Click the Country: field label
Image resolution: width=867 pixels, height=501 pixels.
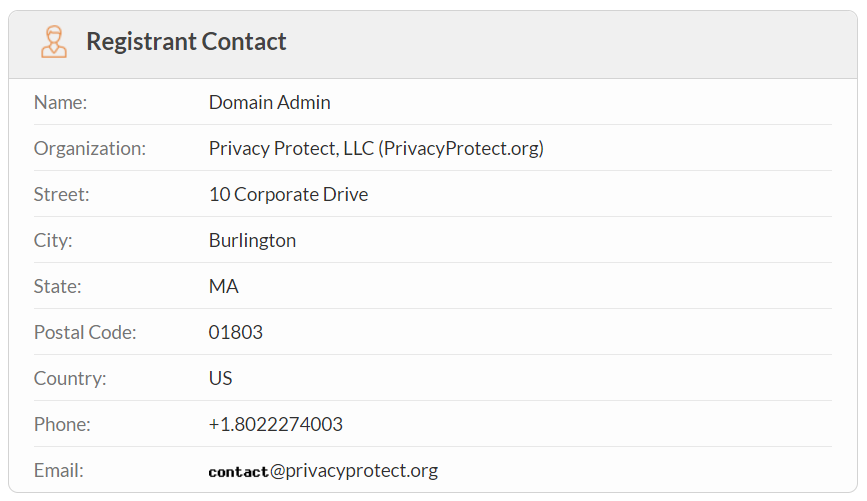[69, 379]
